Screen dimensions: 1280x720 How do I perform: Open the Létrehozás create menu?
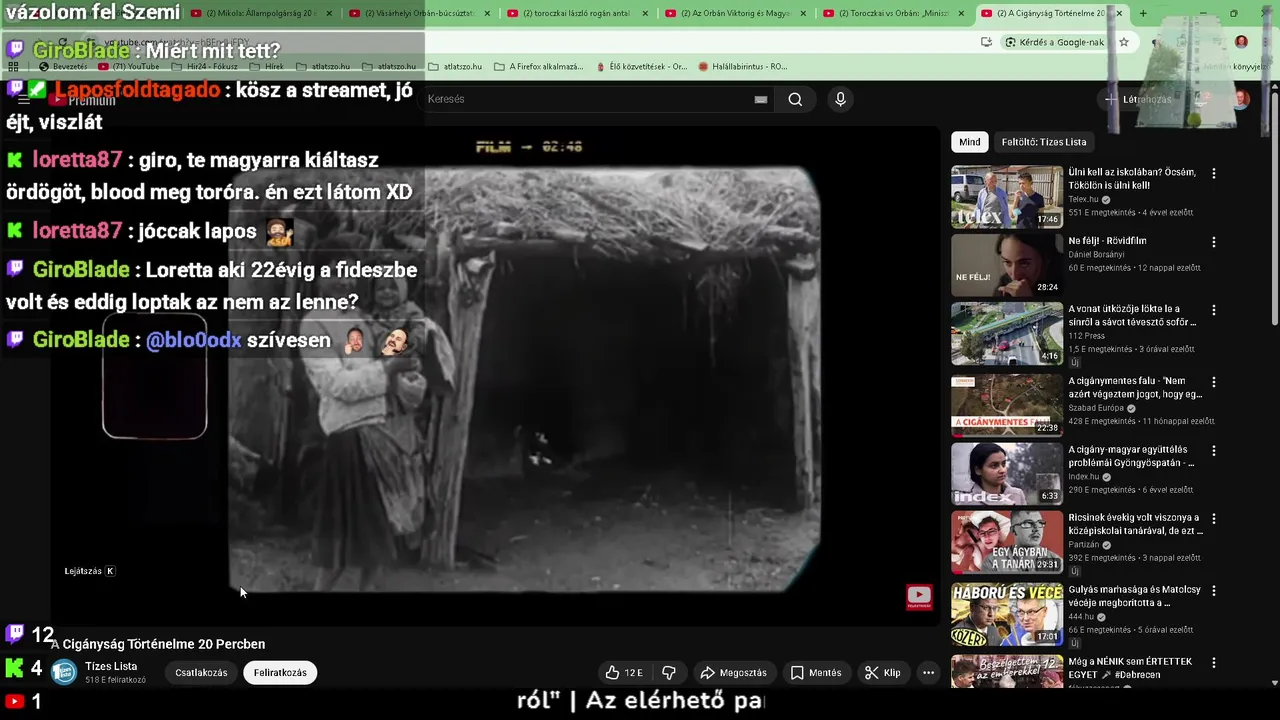(x=1138, y=99)
